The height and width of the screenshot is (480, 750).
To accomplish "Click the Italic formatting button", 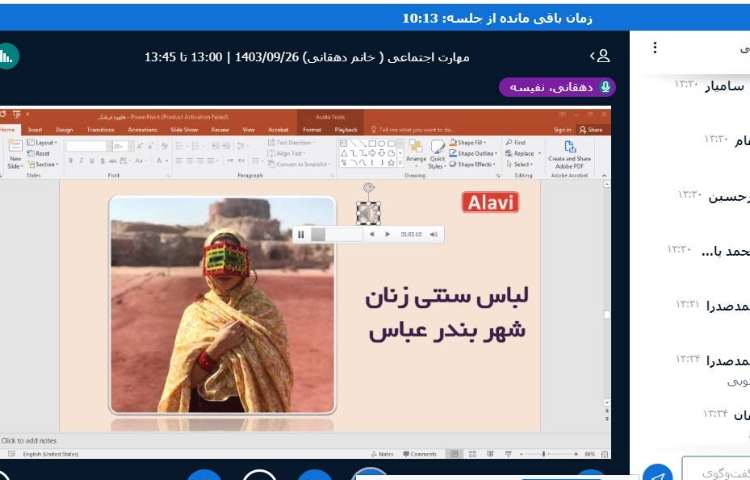I will coord(81,161).
